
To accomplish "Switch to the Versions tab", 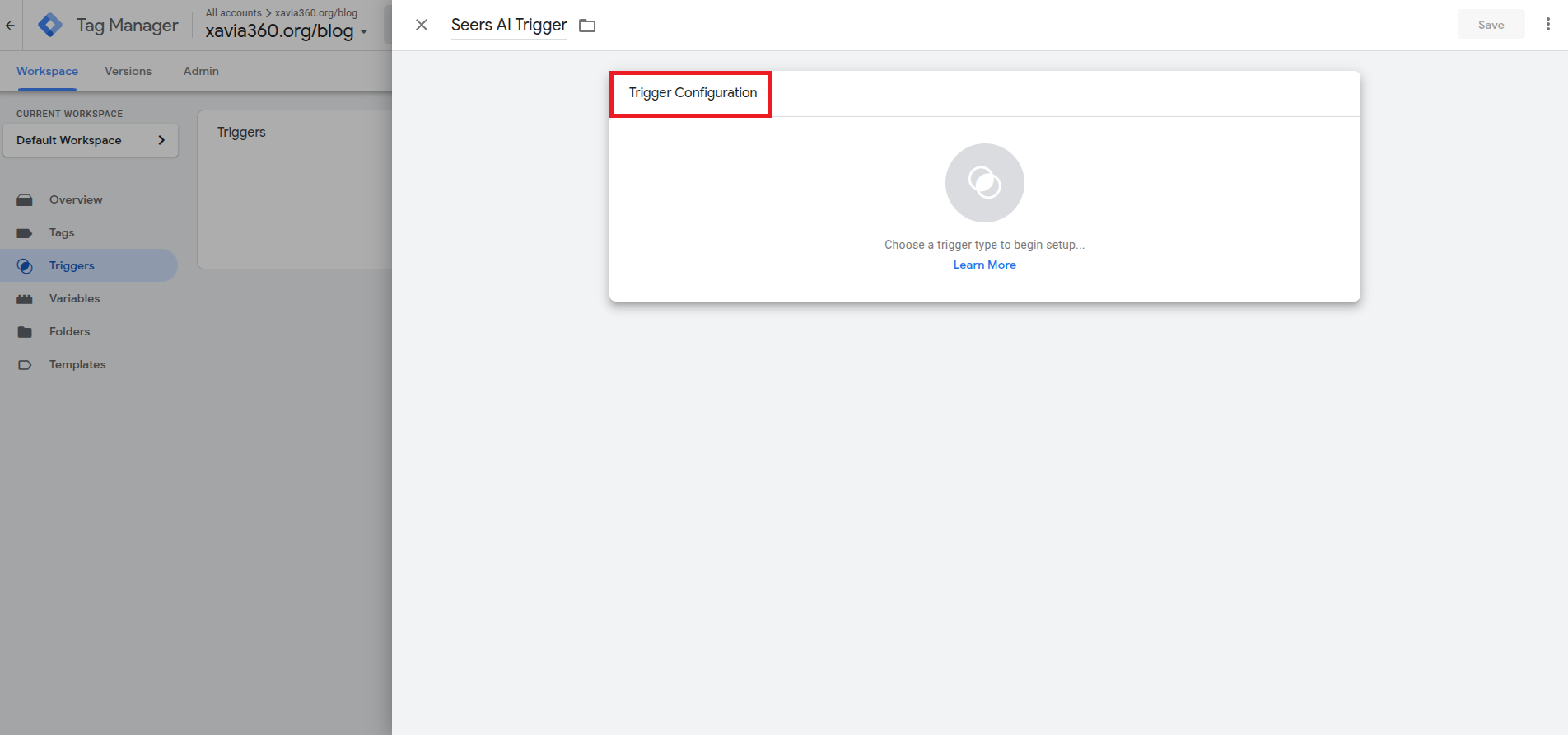I will pos(128,71).
